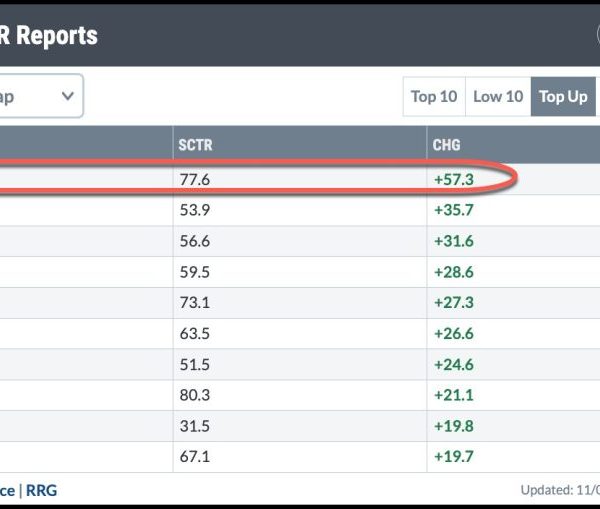The height and width of the screenshot is (509, 600).
Task: Click change value +19.8
Action: [x=454, y=426]
